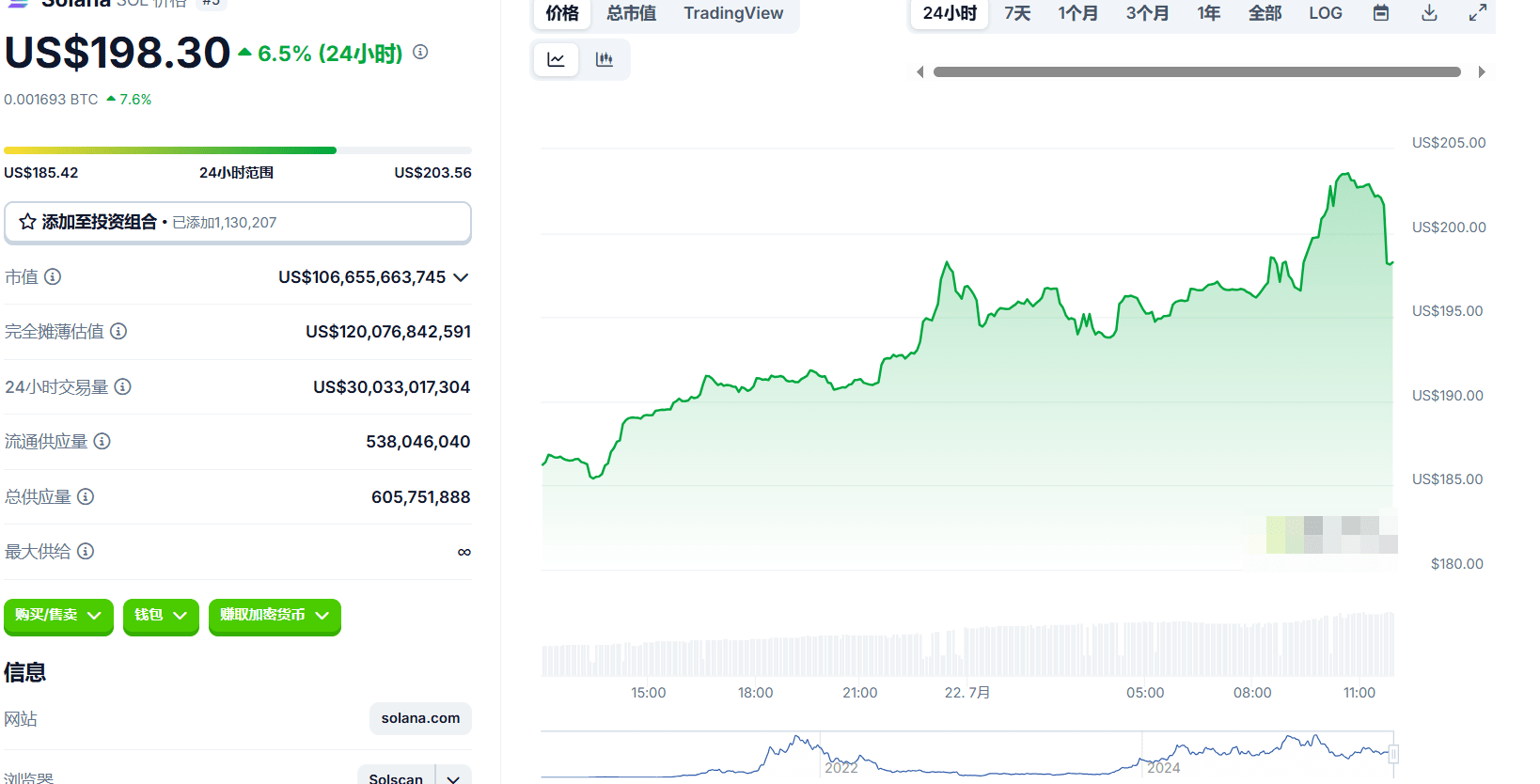The width and height of the screenshot is (1540, 784).
Task: Click the 24小时范围 price range bar
Action: [238, 150]
